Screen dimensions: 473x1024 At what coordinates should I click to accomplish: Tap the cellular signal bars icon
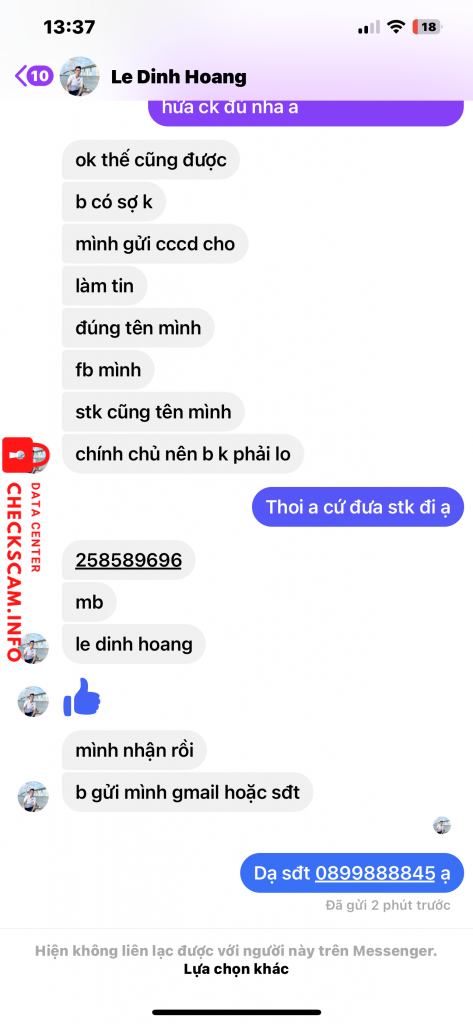click(368, 27)
